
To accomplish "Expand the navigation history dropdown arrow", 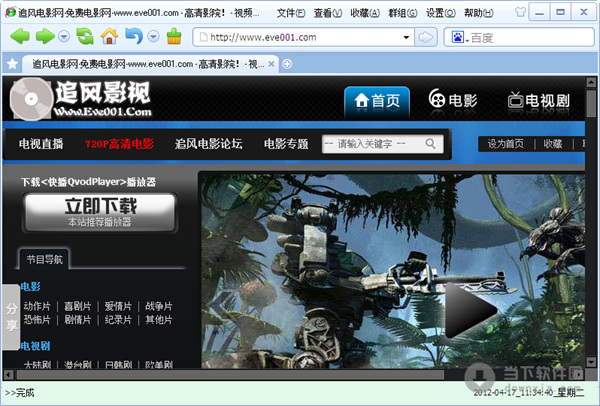I will click(64, 37).
